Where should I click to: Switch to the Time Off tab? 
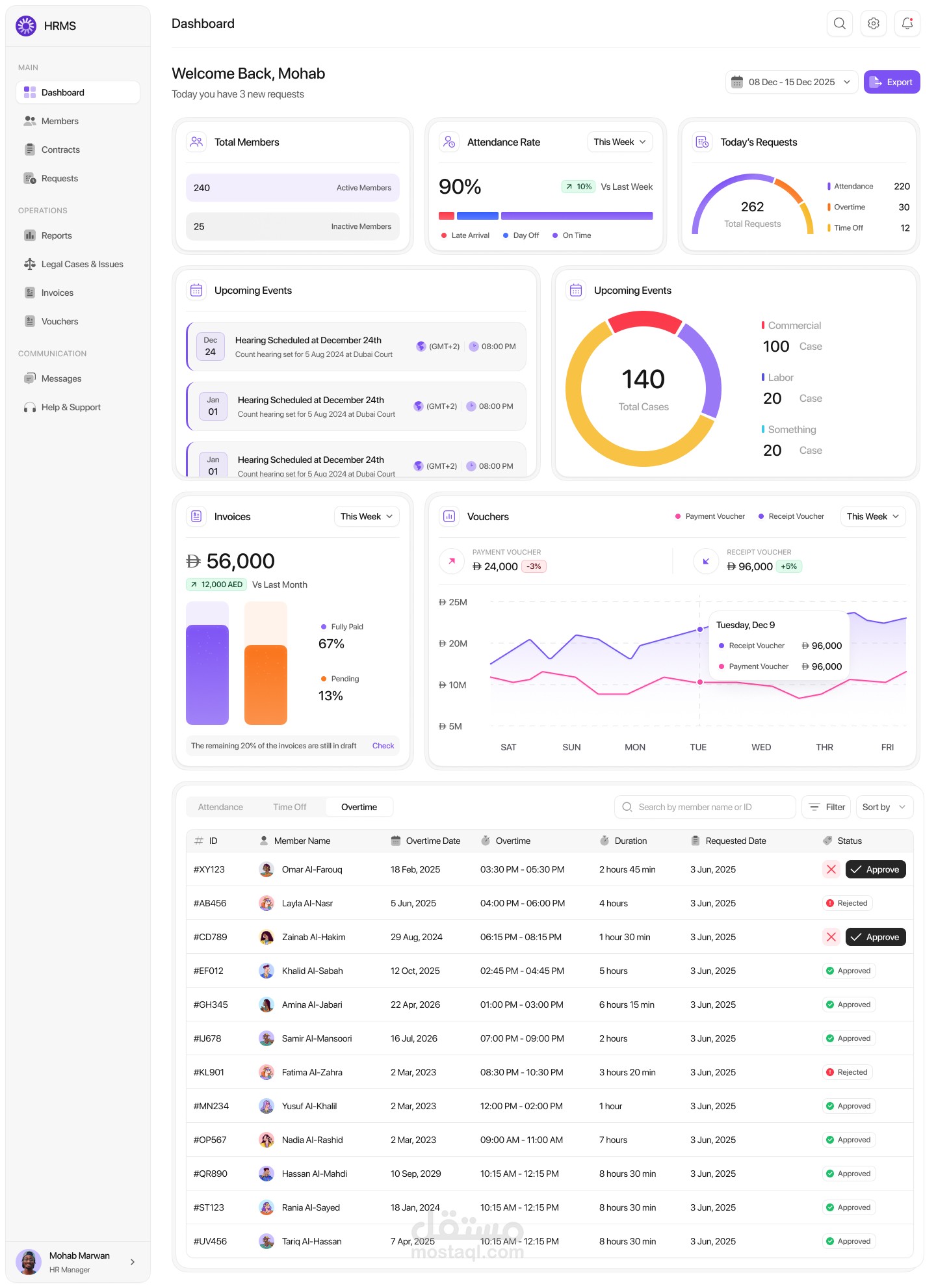pos(289,807)
